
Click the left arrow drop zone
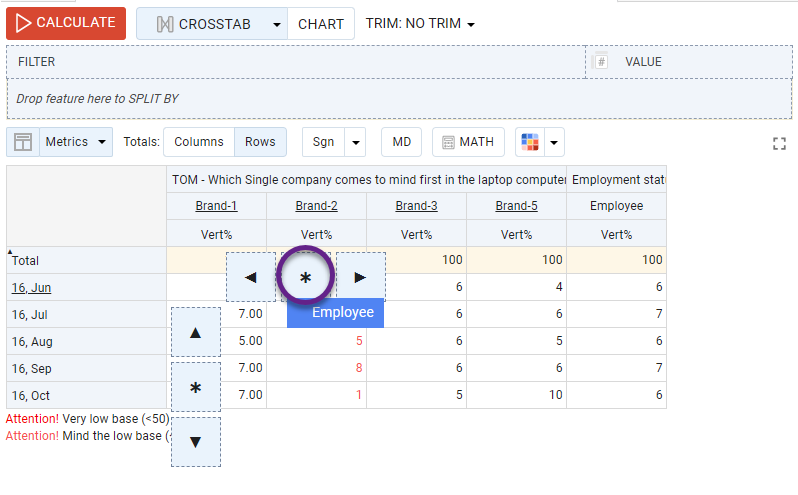[x=251, y=277]
